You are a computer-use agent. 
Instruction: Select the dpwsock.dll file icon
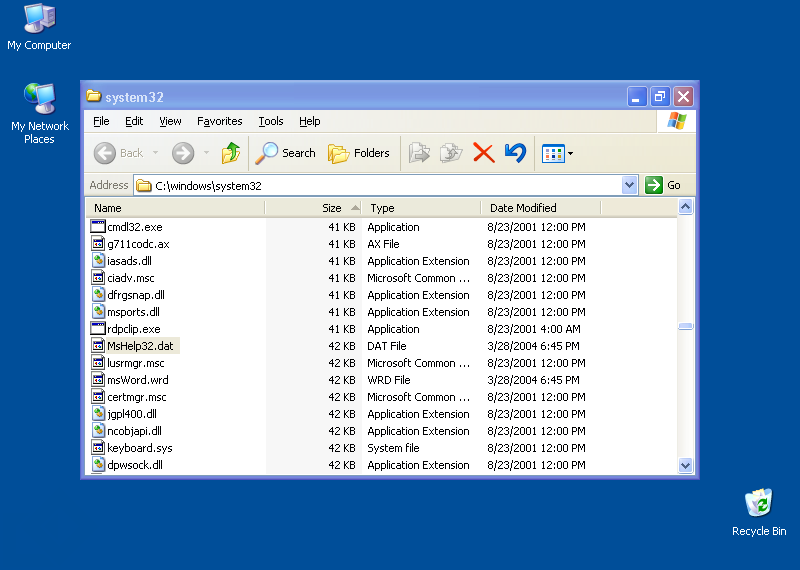(97, 465)
